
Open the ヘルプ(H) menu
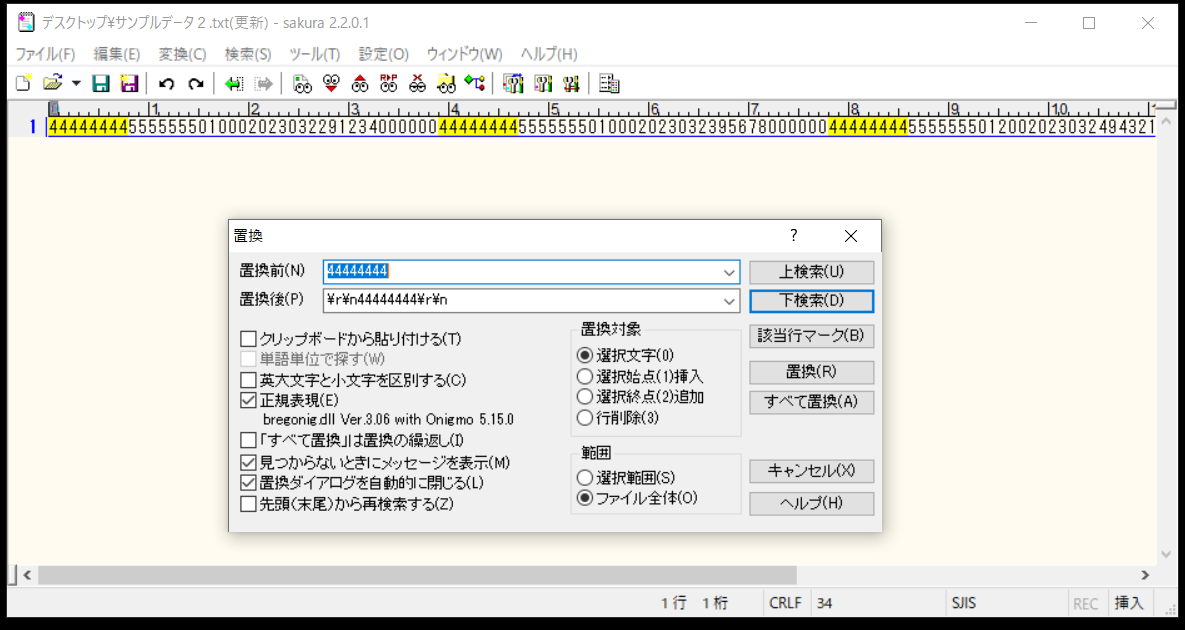tap(549, 54)
